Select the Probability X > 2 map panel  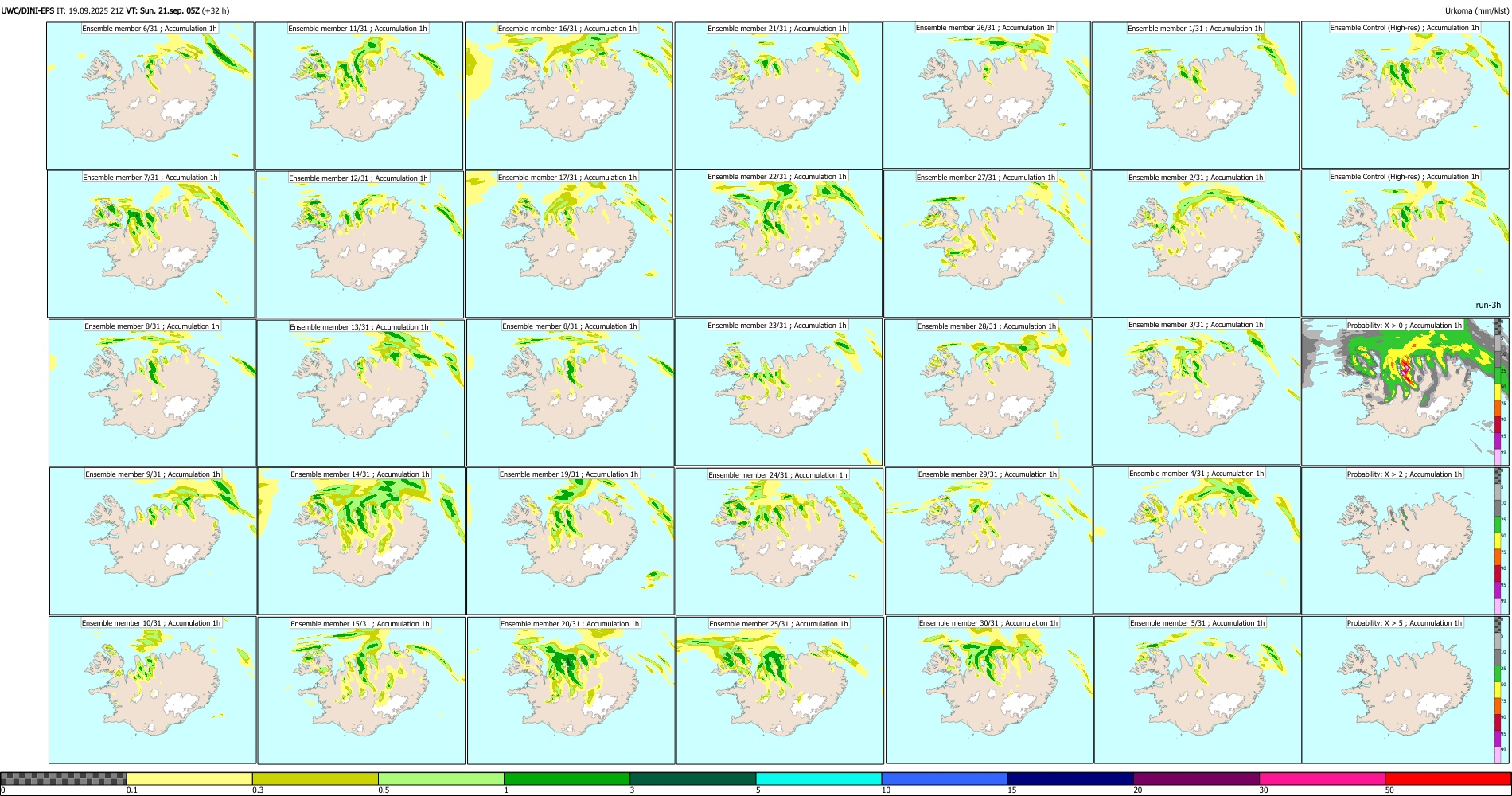(x=1405, y=541)
